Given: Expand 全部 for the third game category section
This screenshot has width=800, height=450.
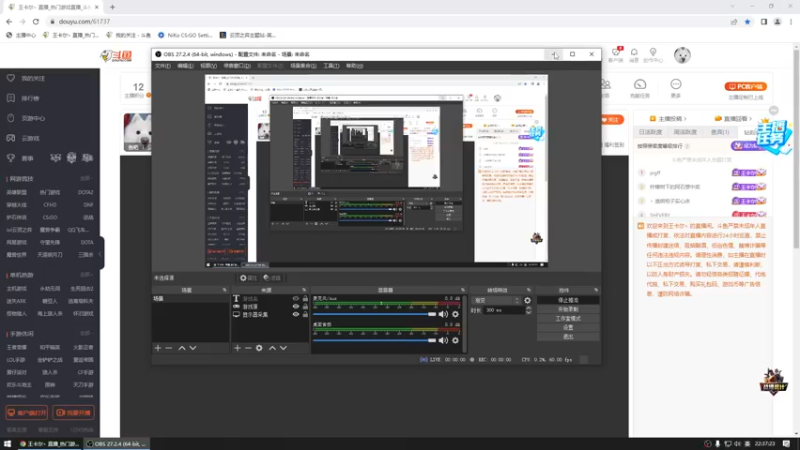Looking at the screenshot, I should 86,334.
